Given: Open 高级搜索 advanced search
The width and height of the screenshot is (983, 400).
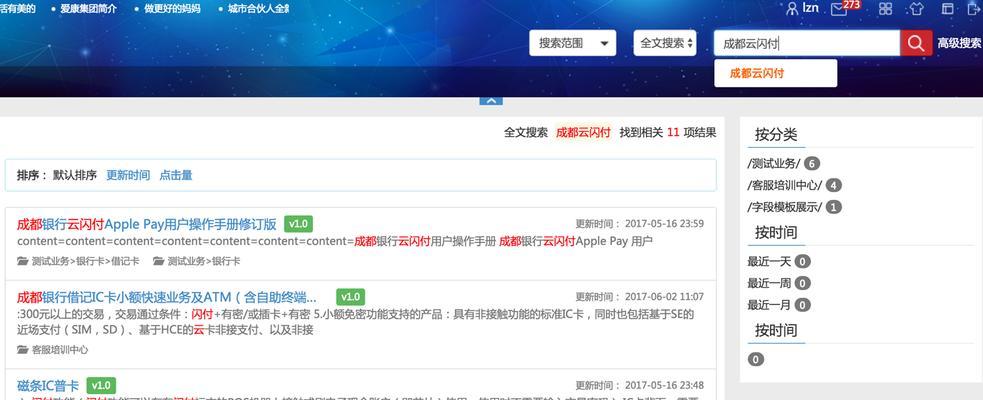Looking at the screenshot, I should click(x=959, y=43).
